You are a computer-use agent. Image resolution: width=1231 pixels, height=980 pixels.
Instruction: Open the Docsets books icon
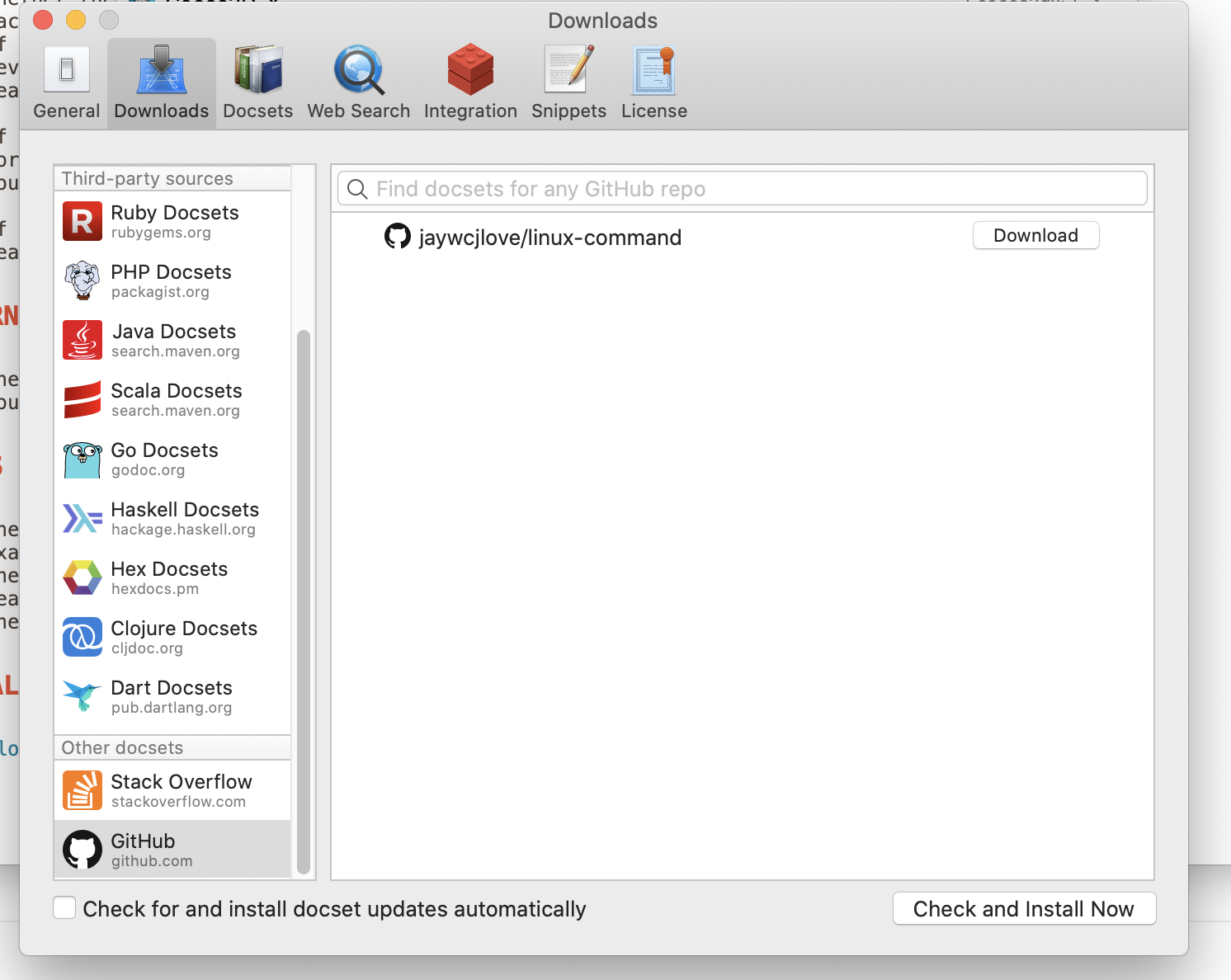tap(258, 69)
